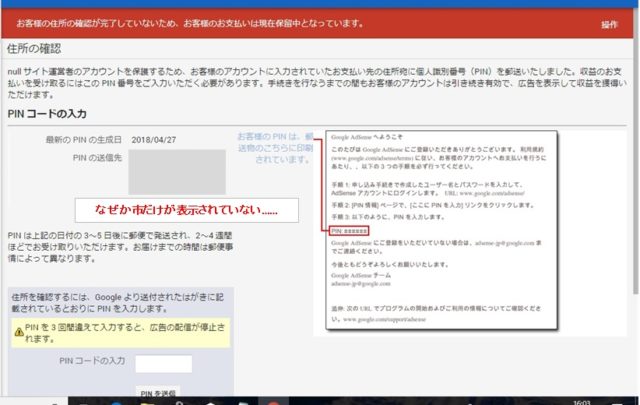Click the 住所の確認 page heading
Viewport: 640px width, 405px height.
(34, 49)
